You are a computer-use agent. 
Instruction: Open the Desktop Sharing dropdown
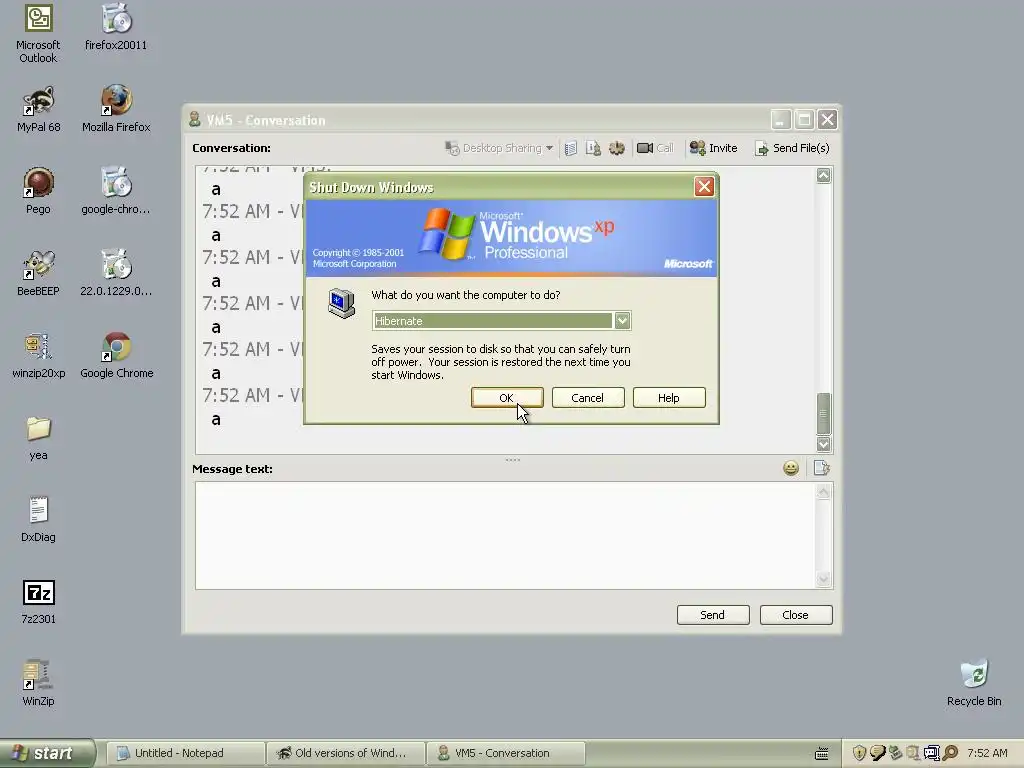pos(500,148)
